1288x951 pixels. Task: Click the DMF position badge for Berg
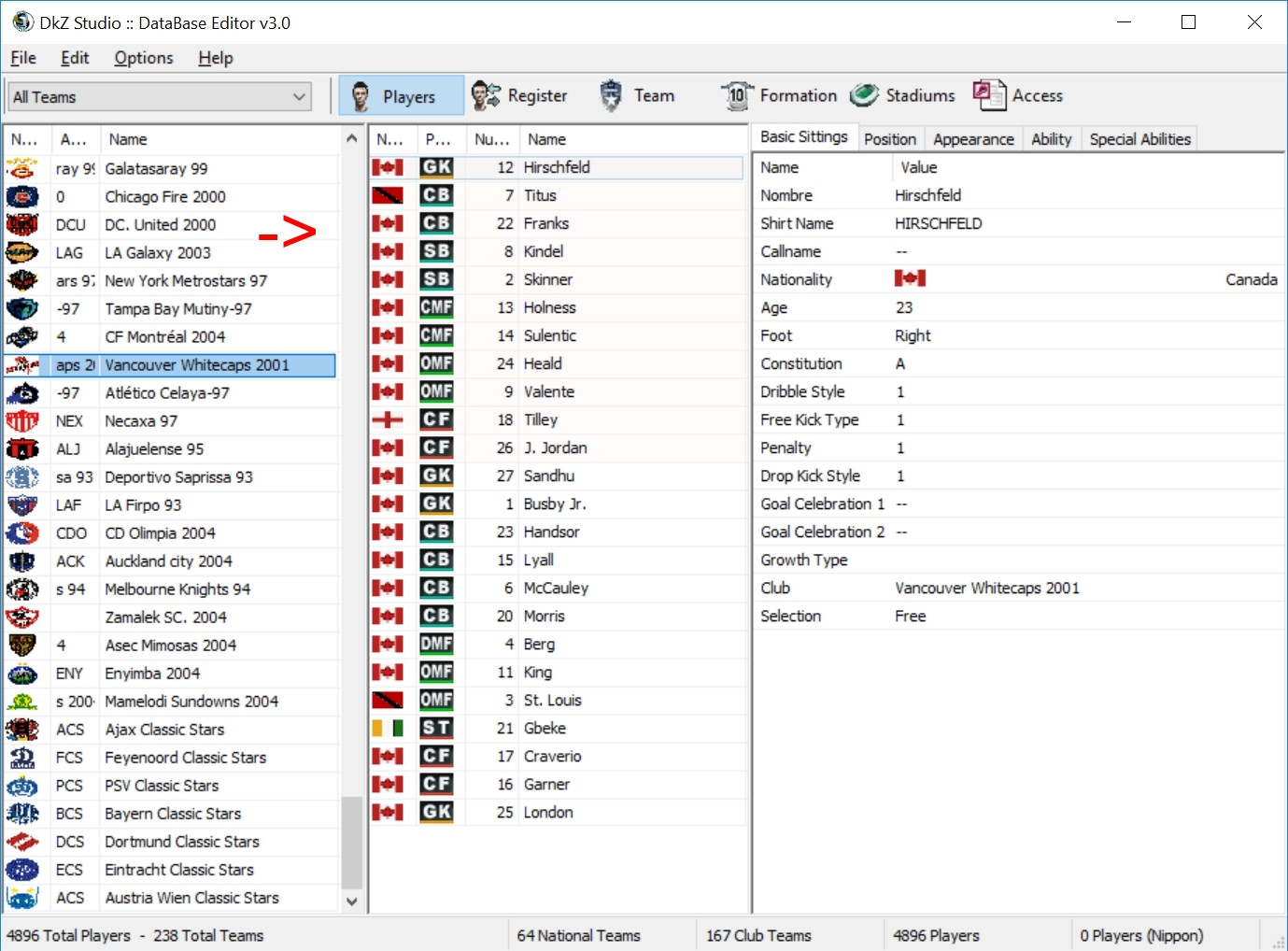point(436,644)
